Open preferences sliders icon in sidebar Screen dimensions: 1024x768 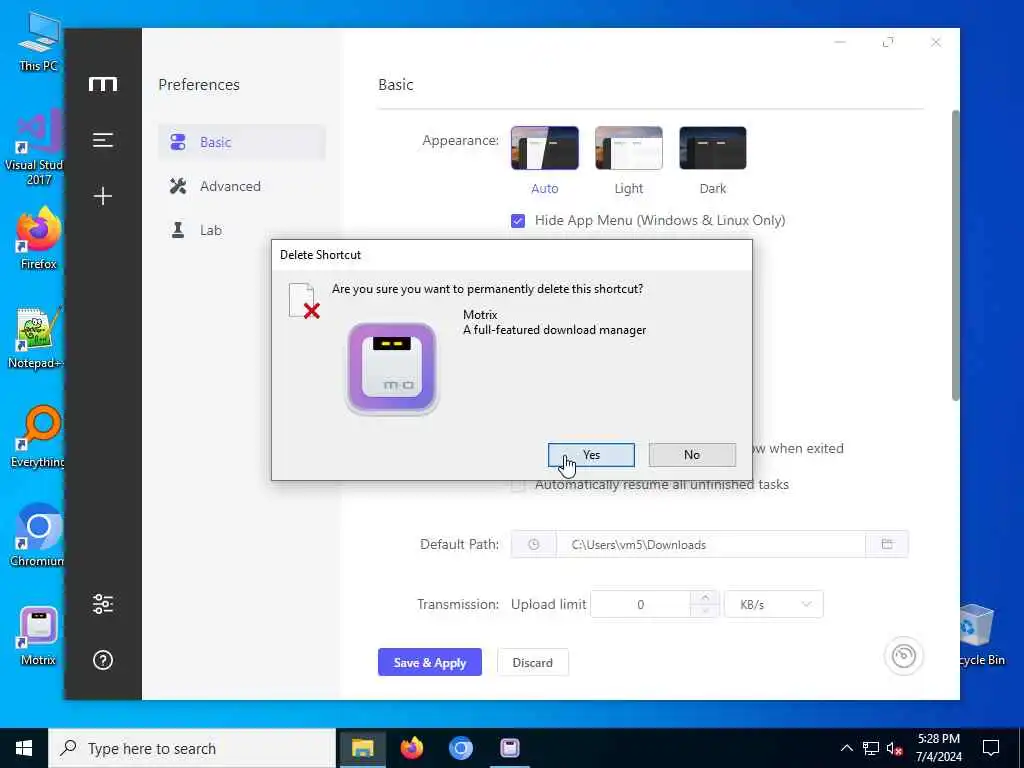(103, 603)
